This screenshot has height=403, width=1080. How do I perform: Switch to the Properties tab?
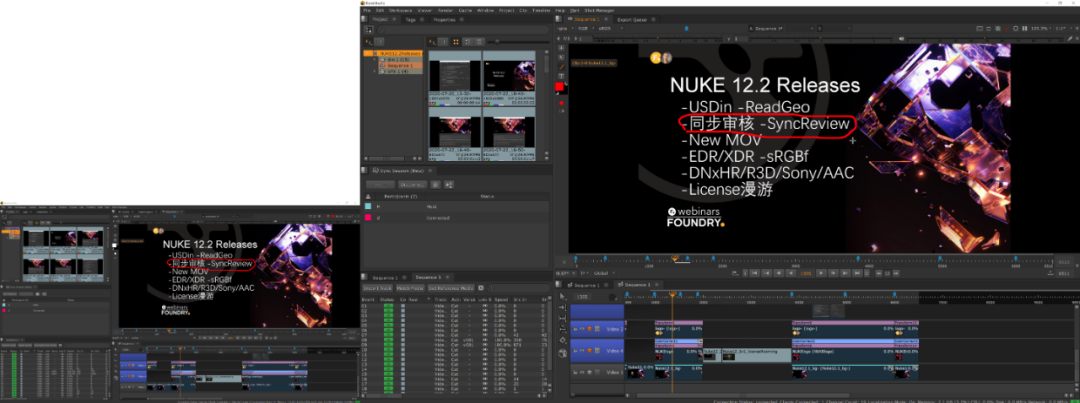point(444,19)
